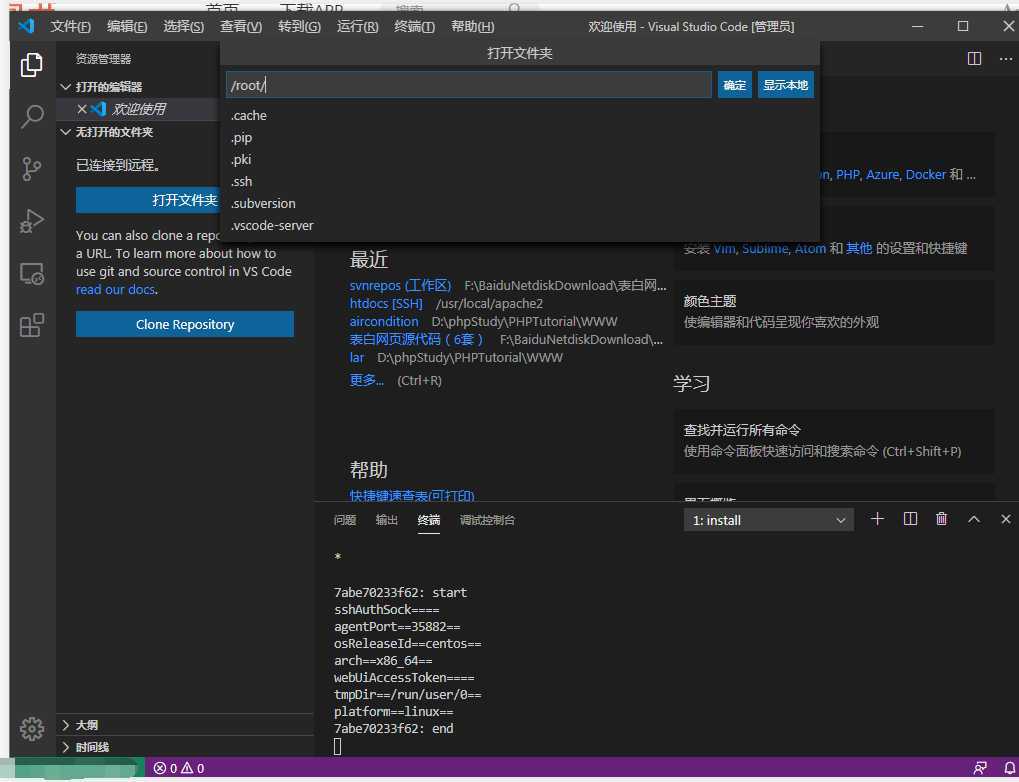Switch to the Problems panel tab
The width and height of the screenshot is (1019, 782).
344,519
